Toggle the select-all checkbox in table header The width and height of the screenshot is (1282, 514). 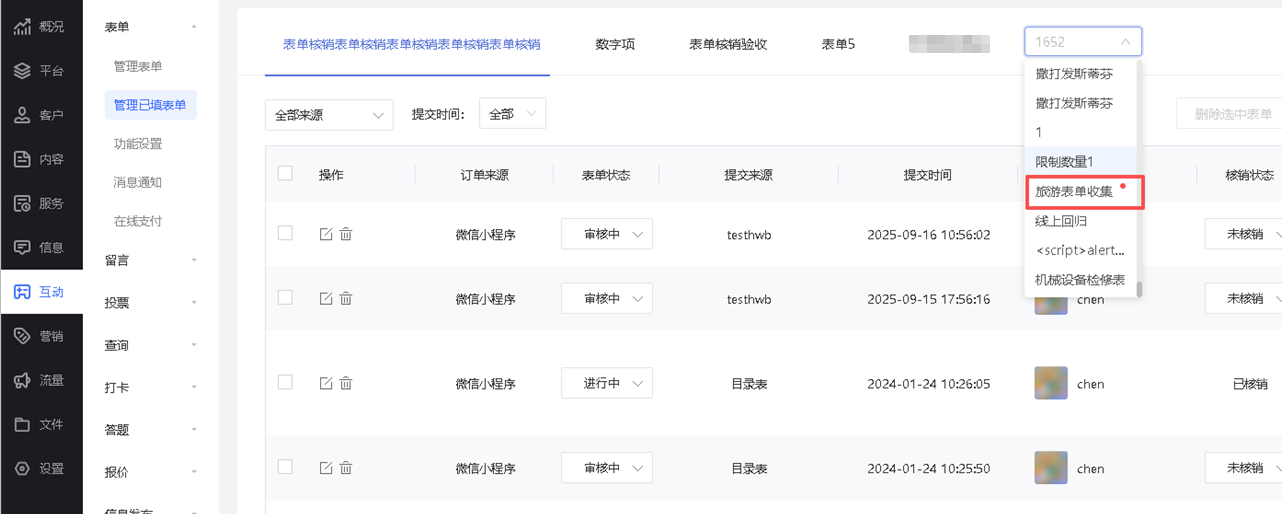[x=285, y=174]
